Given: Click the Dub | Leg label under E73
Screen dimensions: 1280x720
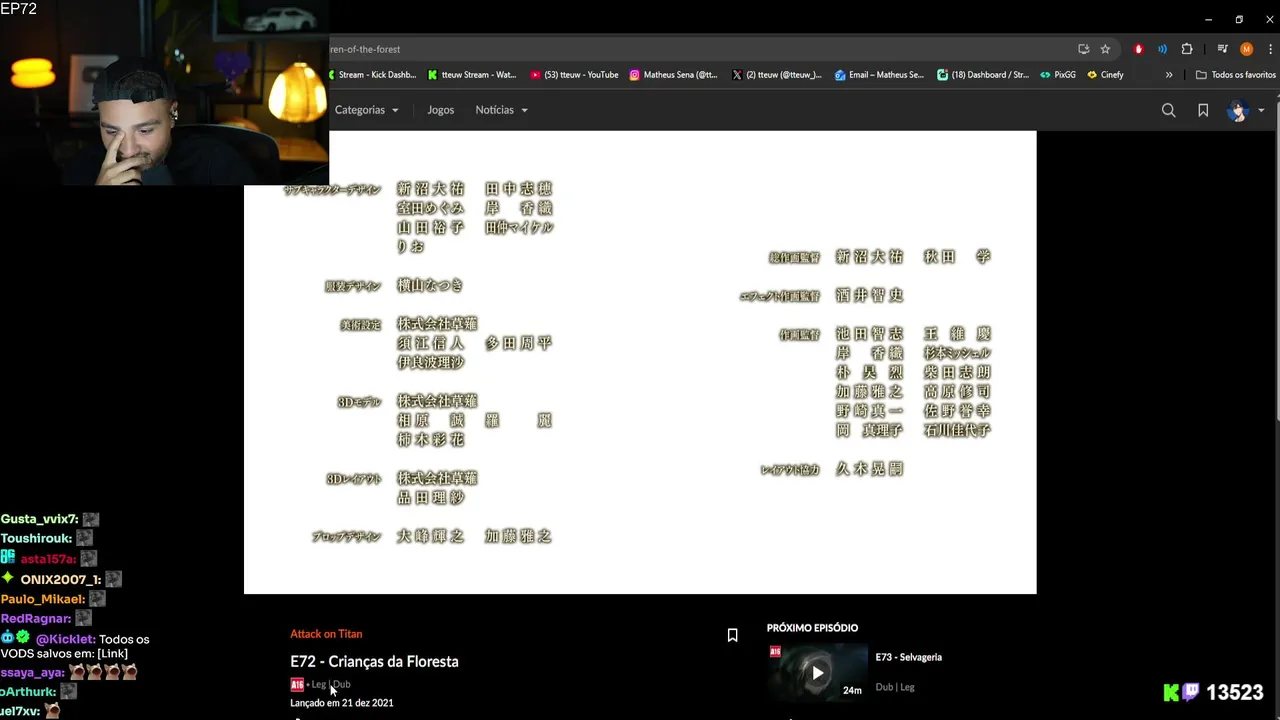Looking at the screenshot, I should [895, 687].
